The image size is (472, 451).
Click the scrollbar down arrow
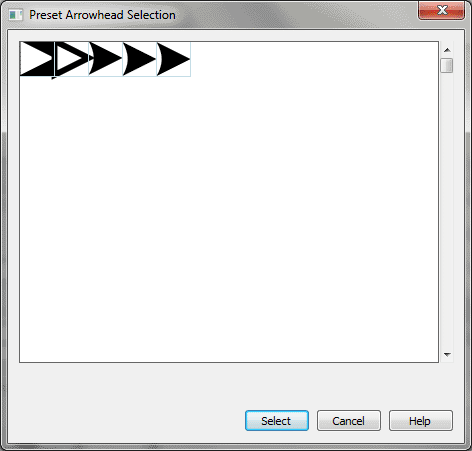(x=447, y=354)
